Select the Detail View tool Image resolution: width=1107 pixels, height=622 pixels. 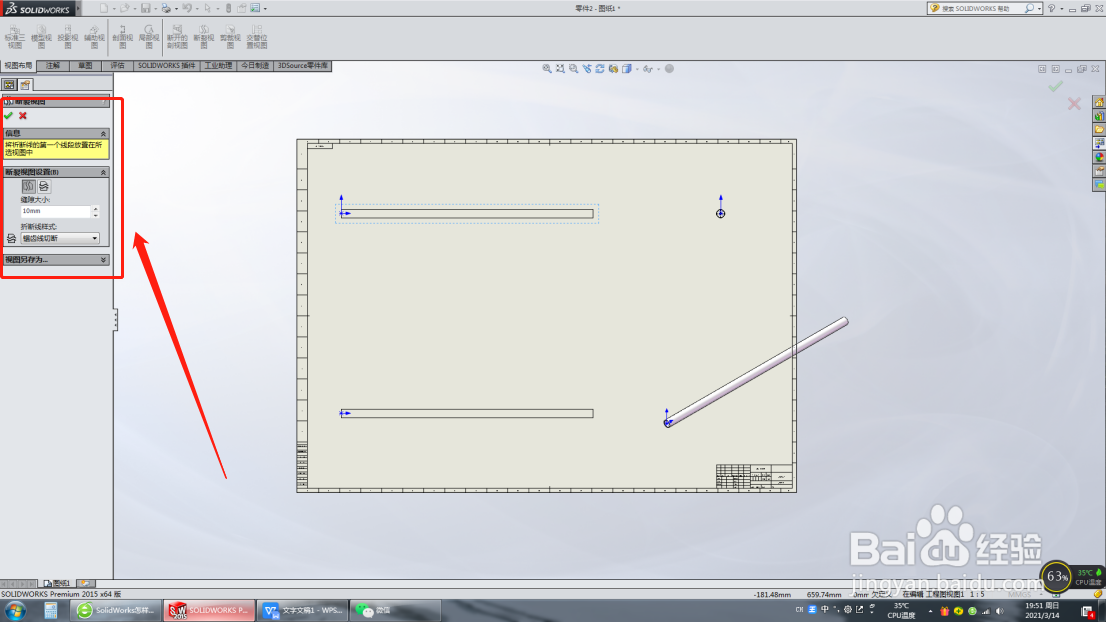pos(149,37)
